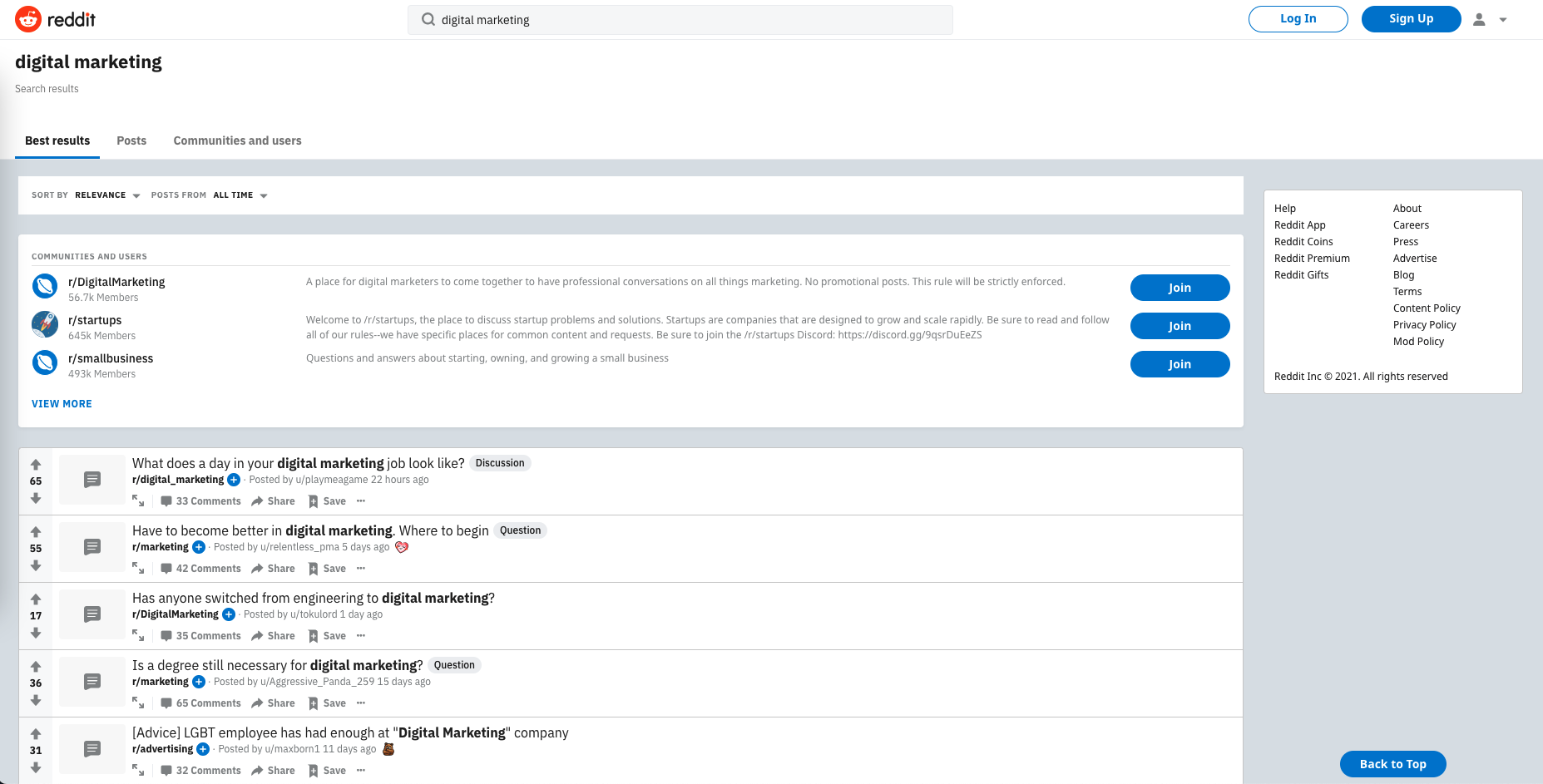This screenshot has width=1543, height=784.
Task: Switch to the Posts tab
Action: (131, 141)
